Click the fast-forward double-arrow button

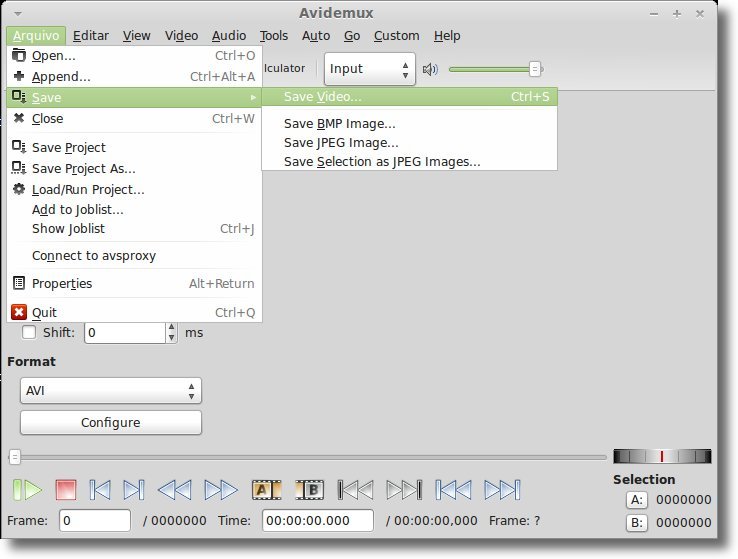tap(221, 490)
